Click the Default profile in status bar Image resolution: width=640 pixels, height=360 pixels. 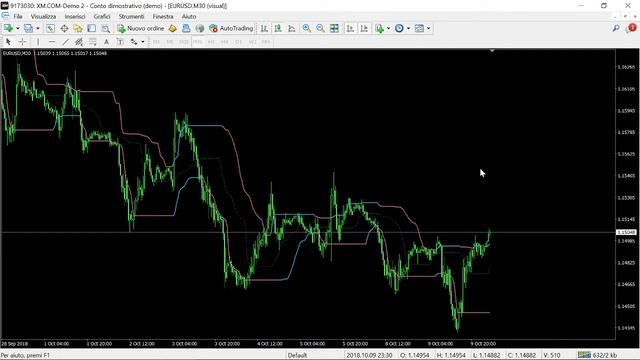(x=297, y=355)
